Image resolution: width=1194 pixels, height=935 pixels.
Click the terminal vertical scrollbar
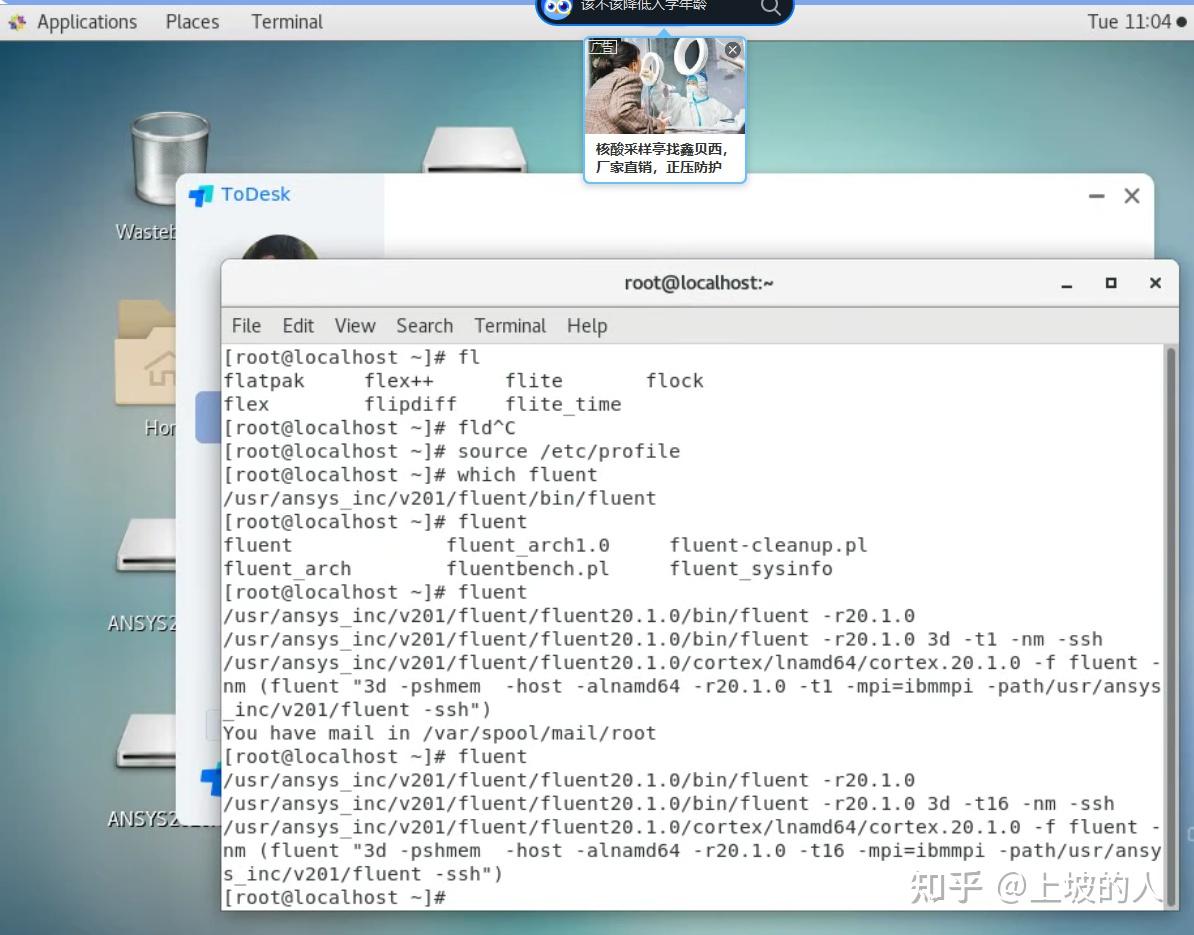point(1170,627)
